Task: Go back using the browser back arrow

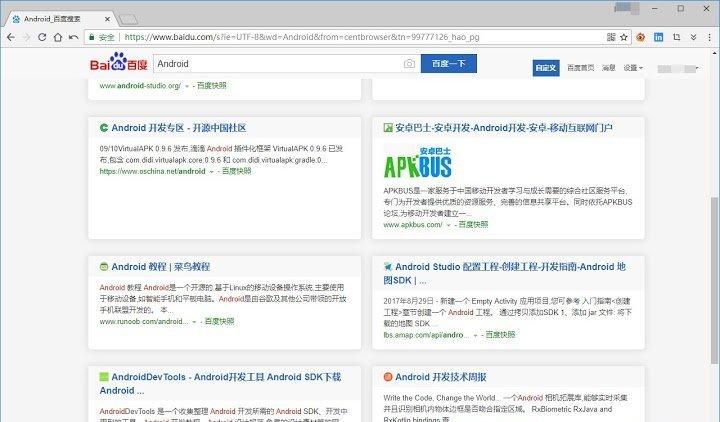Action: (x=11, y=37)
